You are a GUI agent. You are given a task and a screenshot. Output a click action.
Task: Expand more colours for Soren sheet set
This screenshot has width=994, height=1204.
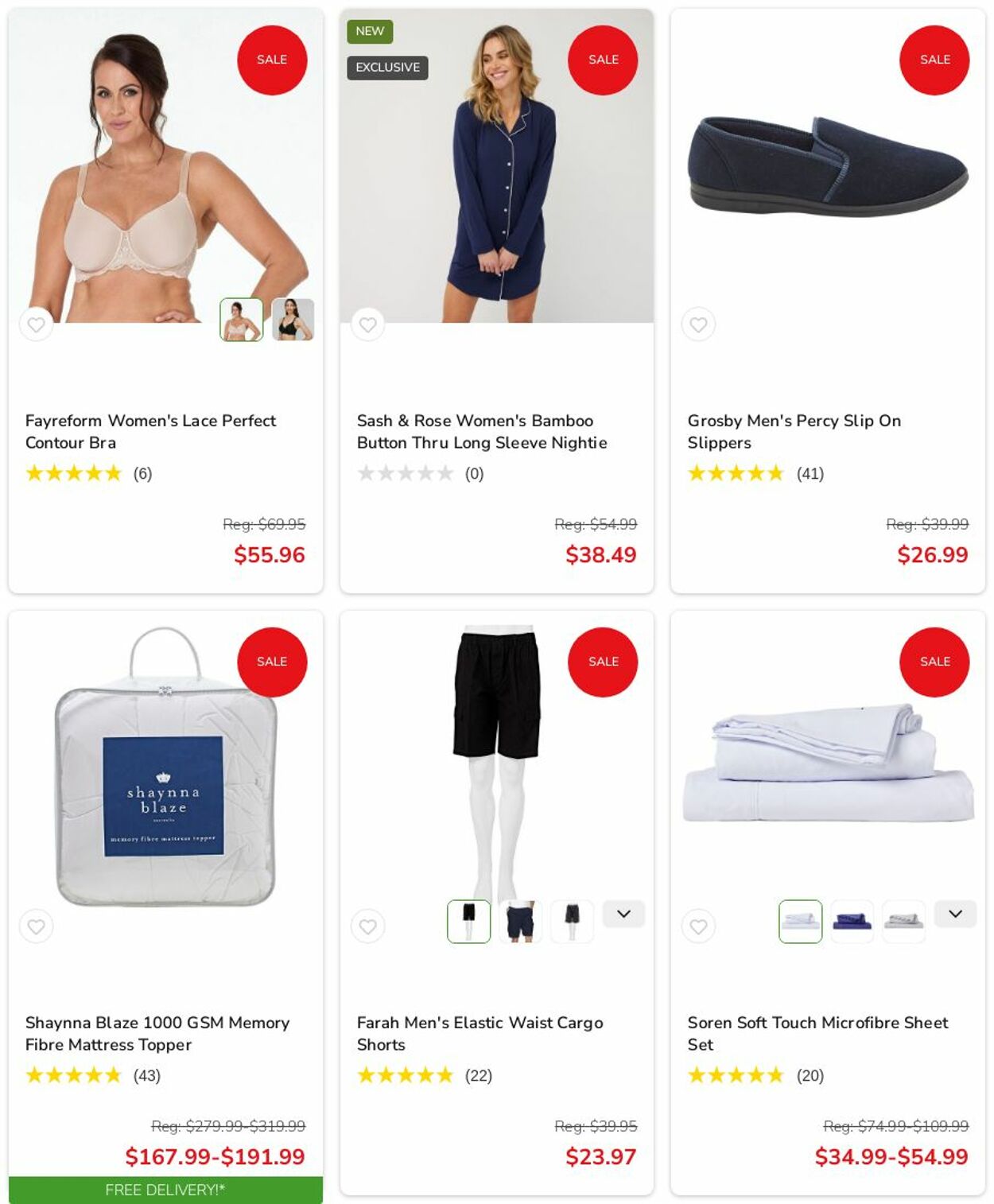coord(955,914)
